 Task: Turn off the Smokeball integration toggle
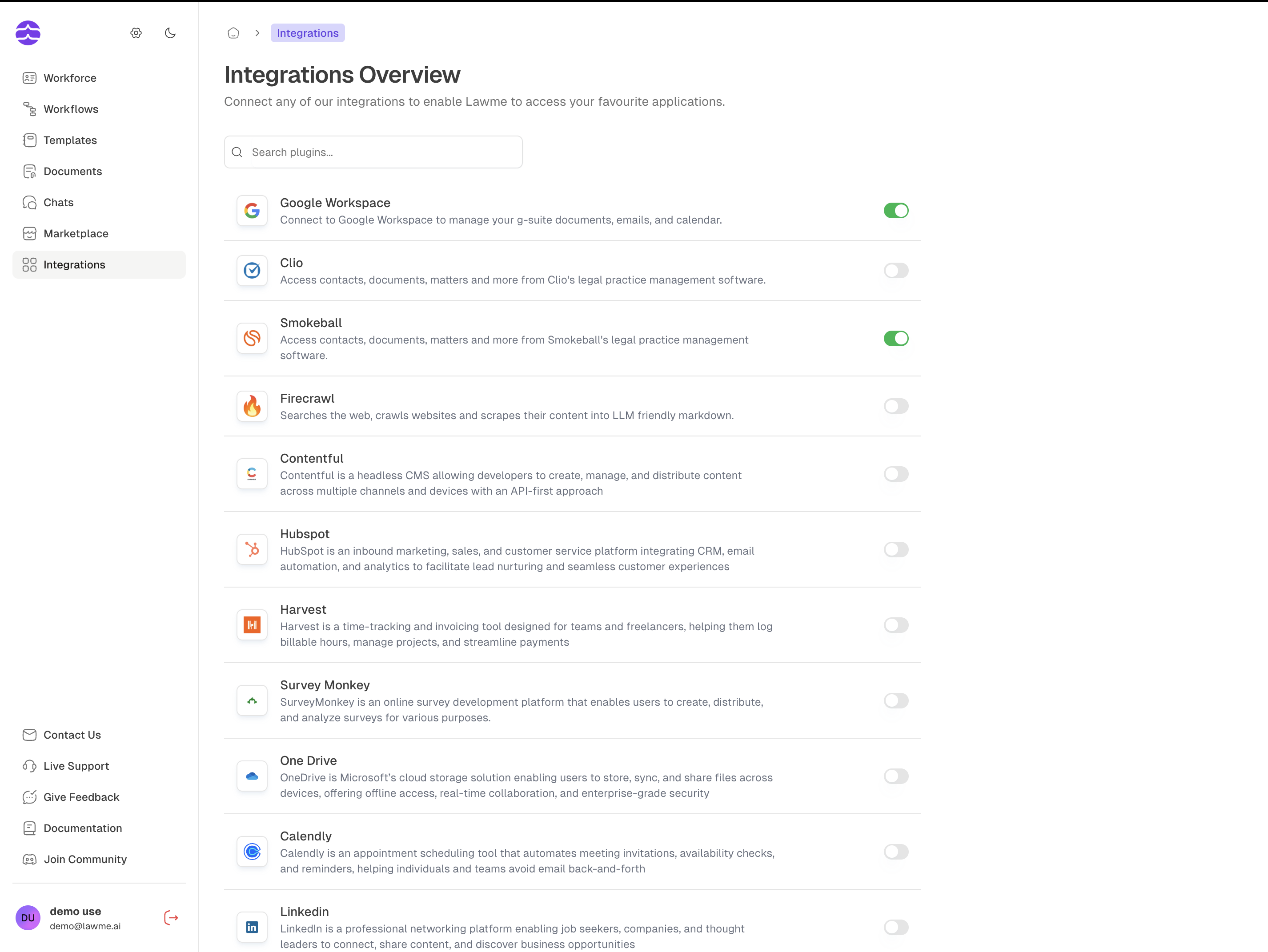[895, 339]
